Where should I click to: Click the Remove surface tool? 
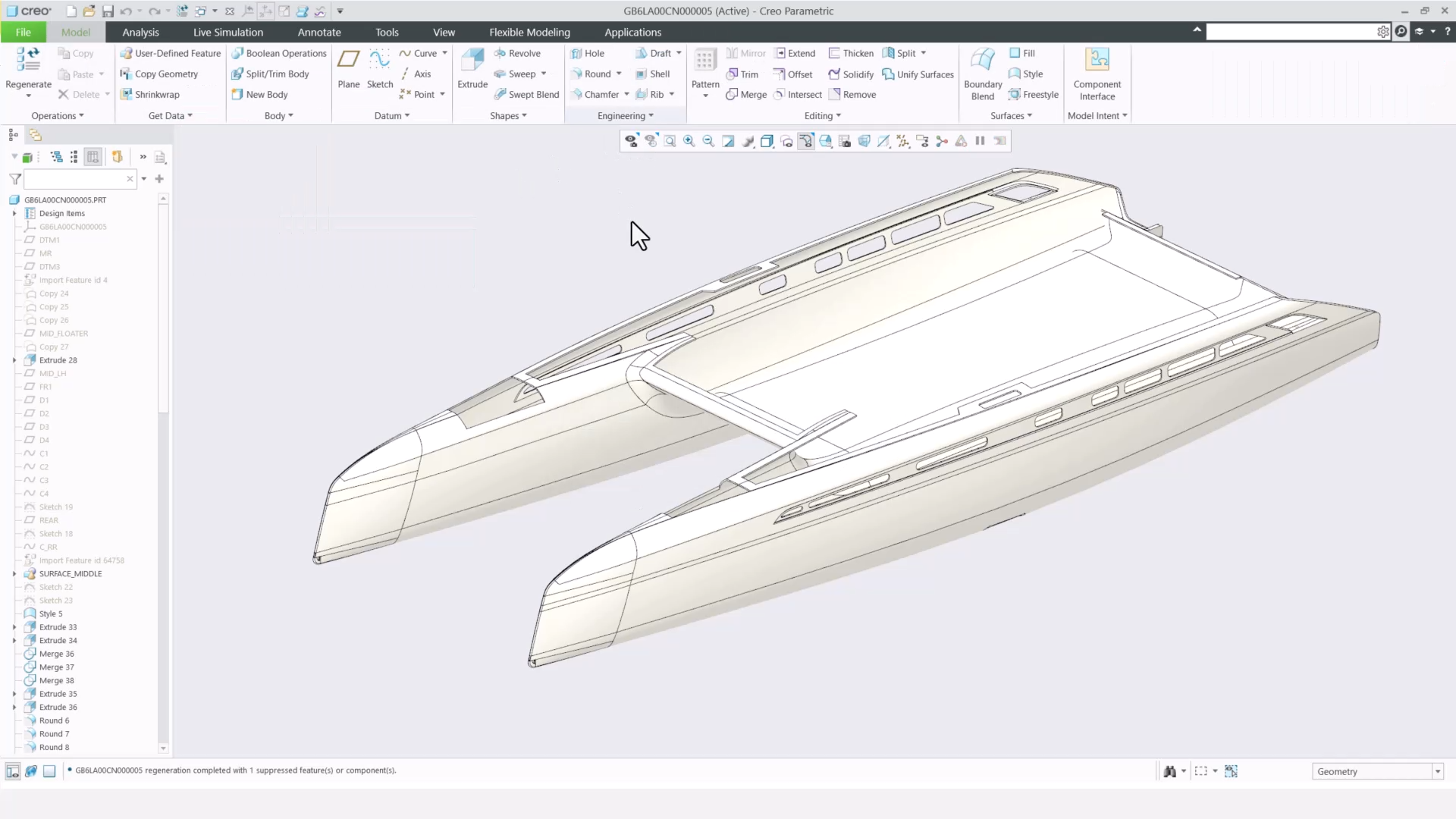[x=852, y=94]
